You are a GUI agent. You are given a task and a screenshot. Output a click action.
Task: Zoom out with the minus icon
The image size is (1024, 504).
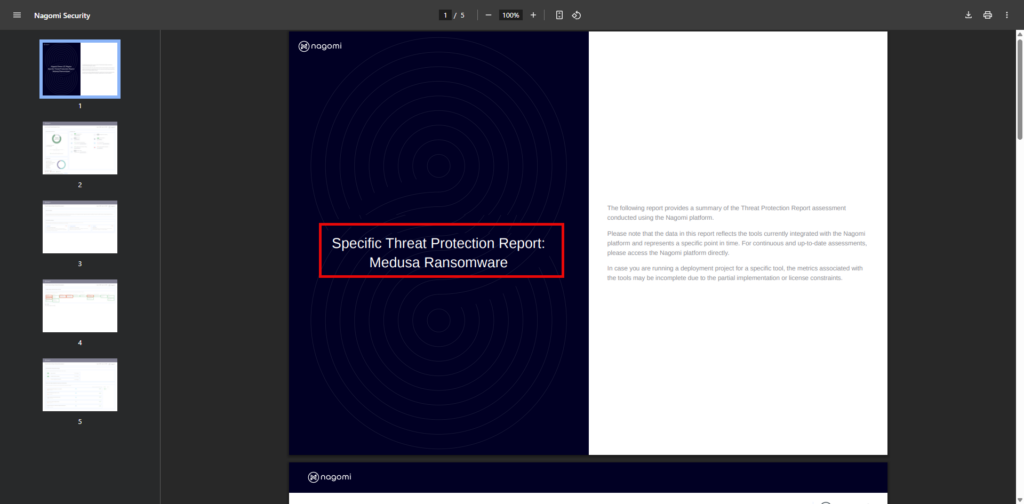(488, 15)
